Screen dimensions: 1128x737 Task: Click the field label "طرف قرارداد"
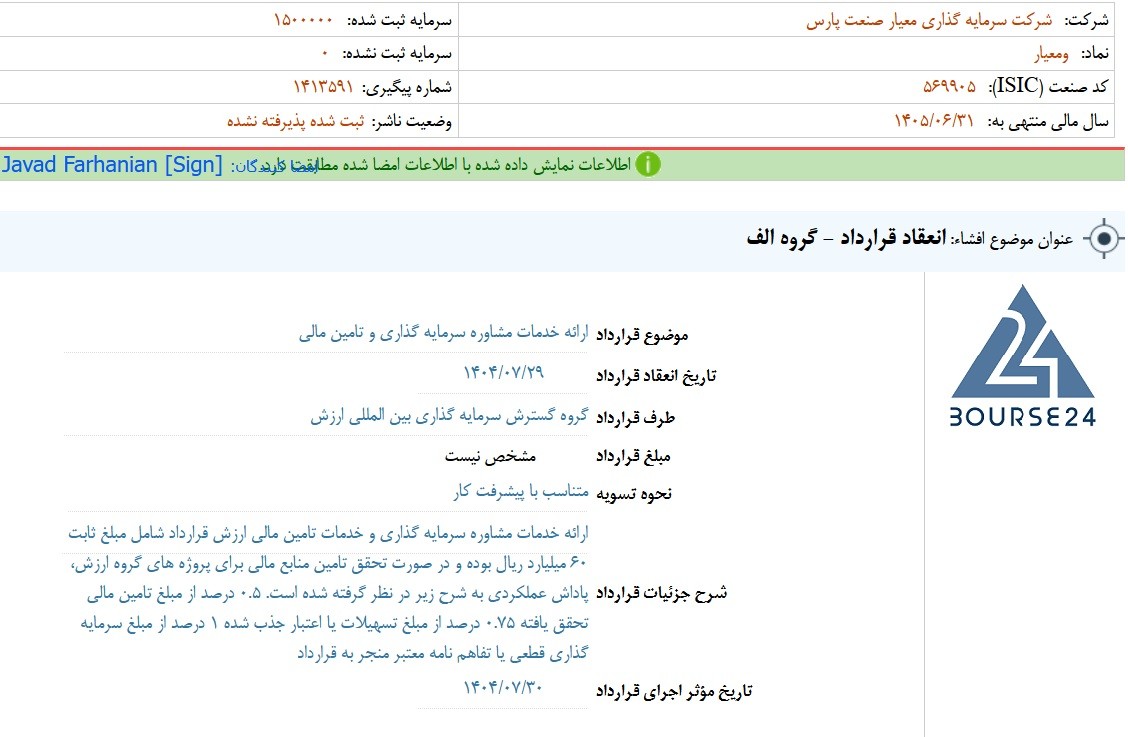click(x=635, y=418)
